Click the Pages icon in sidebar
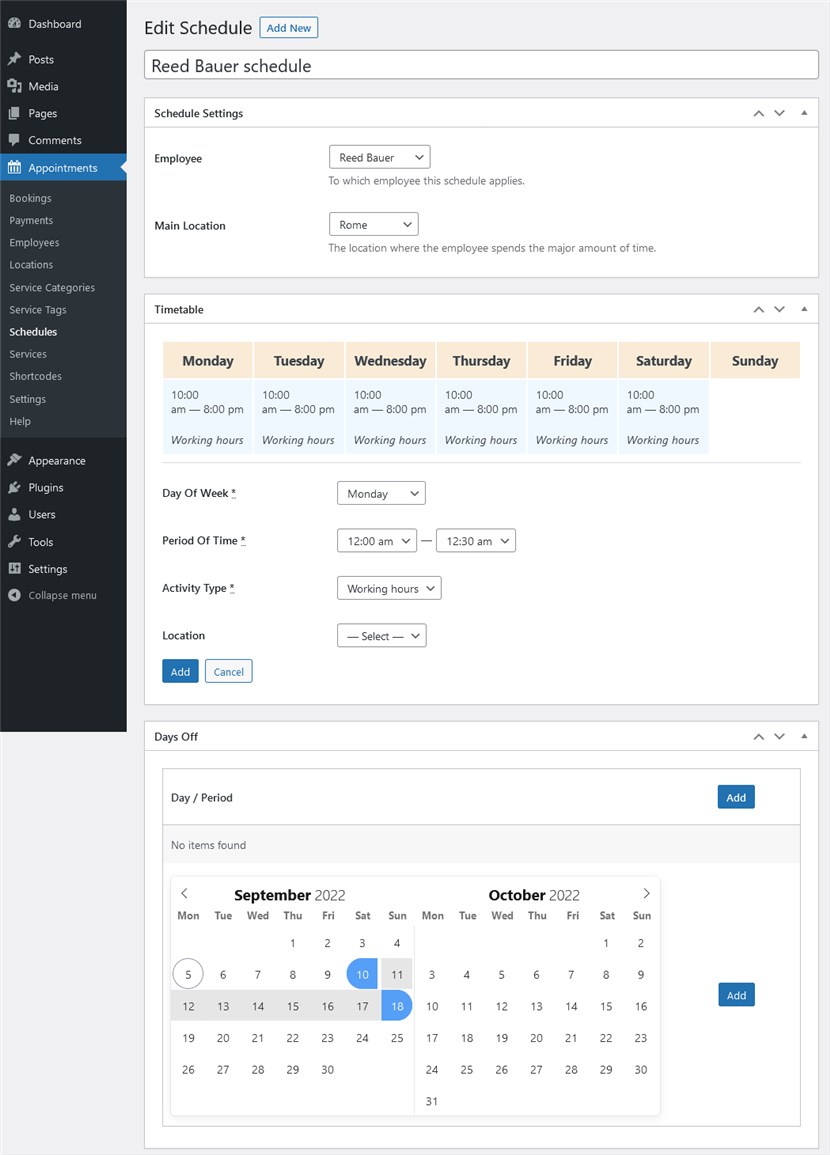The image size is (830, 1155). click(14, 113)
